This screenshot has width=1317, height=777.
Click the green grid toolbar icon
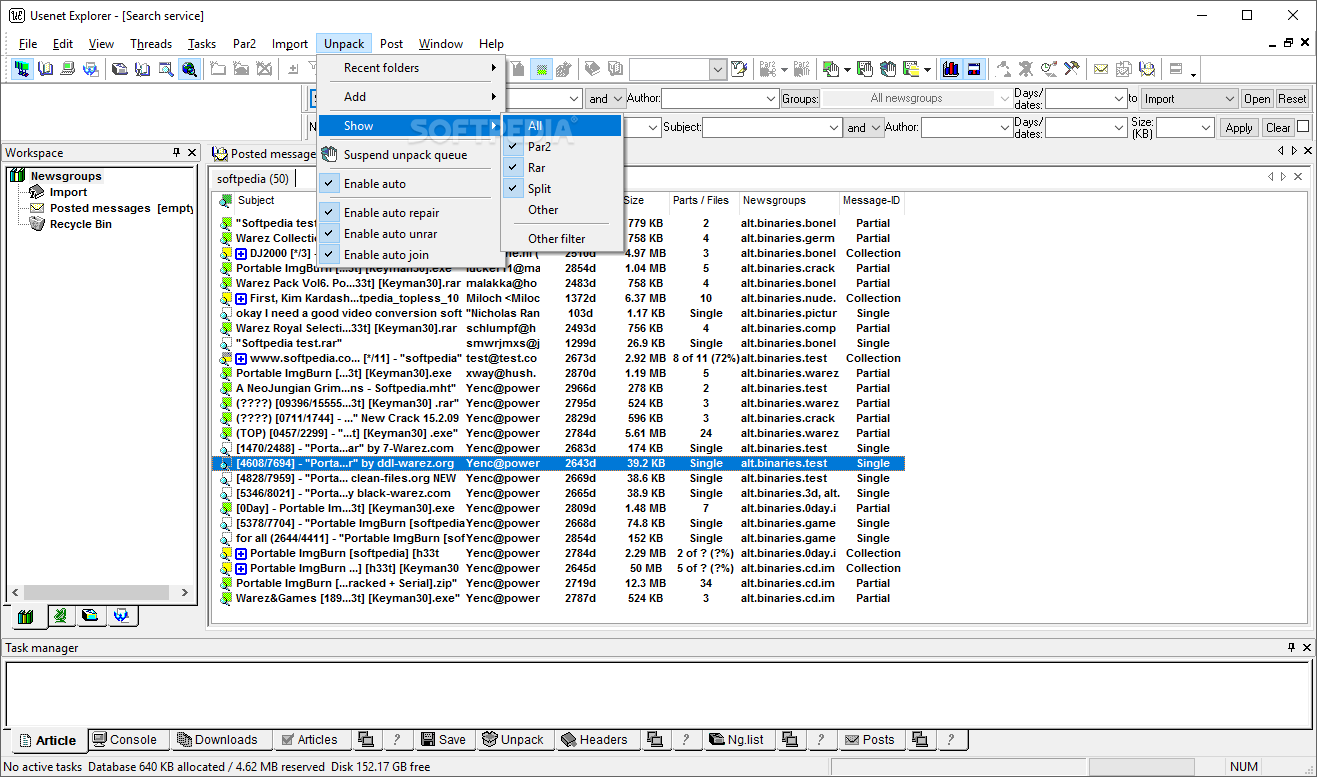[541, 69]
